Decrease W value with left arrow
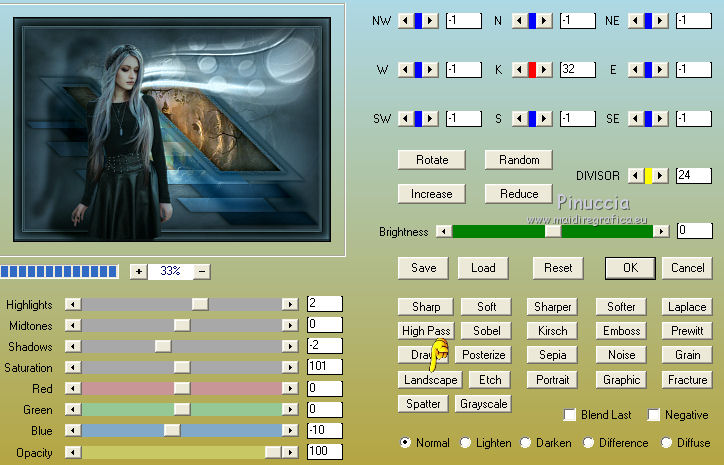This screenshot has width=724, height=465. pos(406,69)
